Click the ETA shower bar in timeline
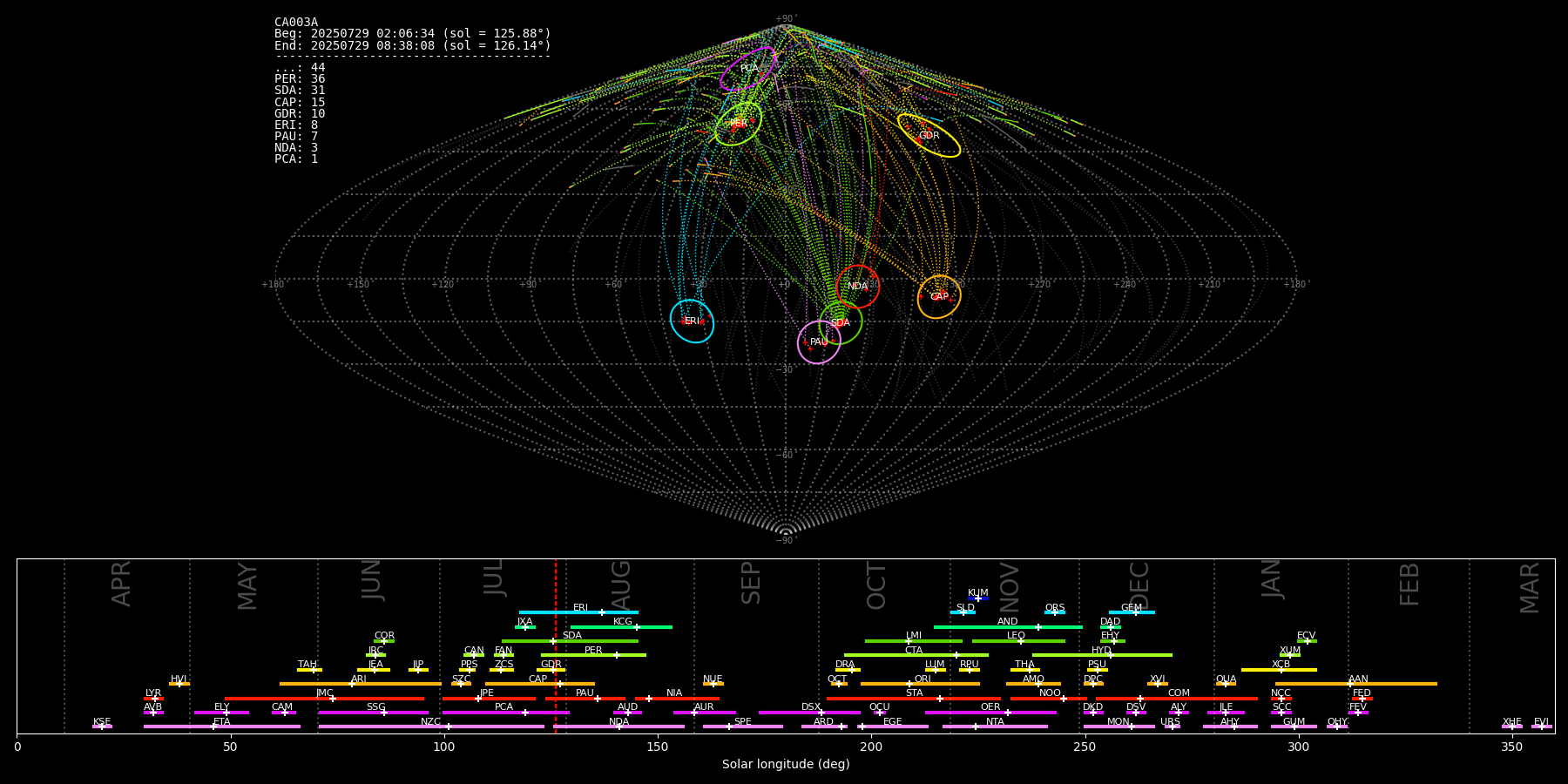The height and width of the screenshot is (784, 1568). click(x=222, y=727)
